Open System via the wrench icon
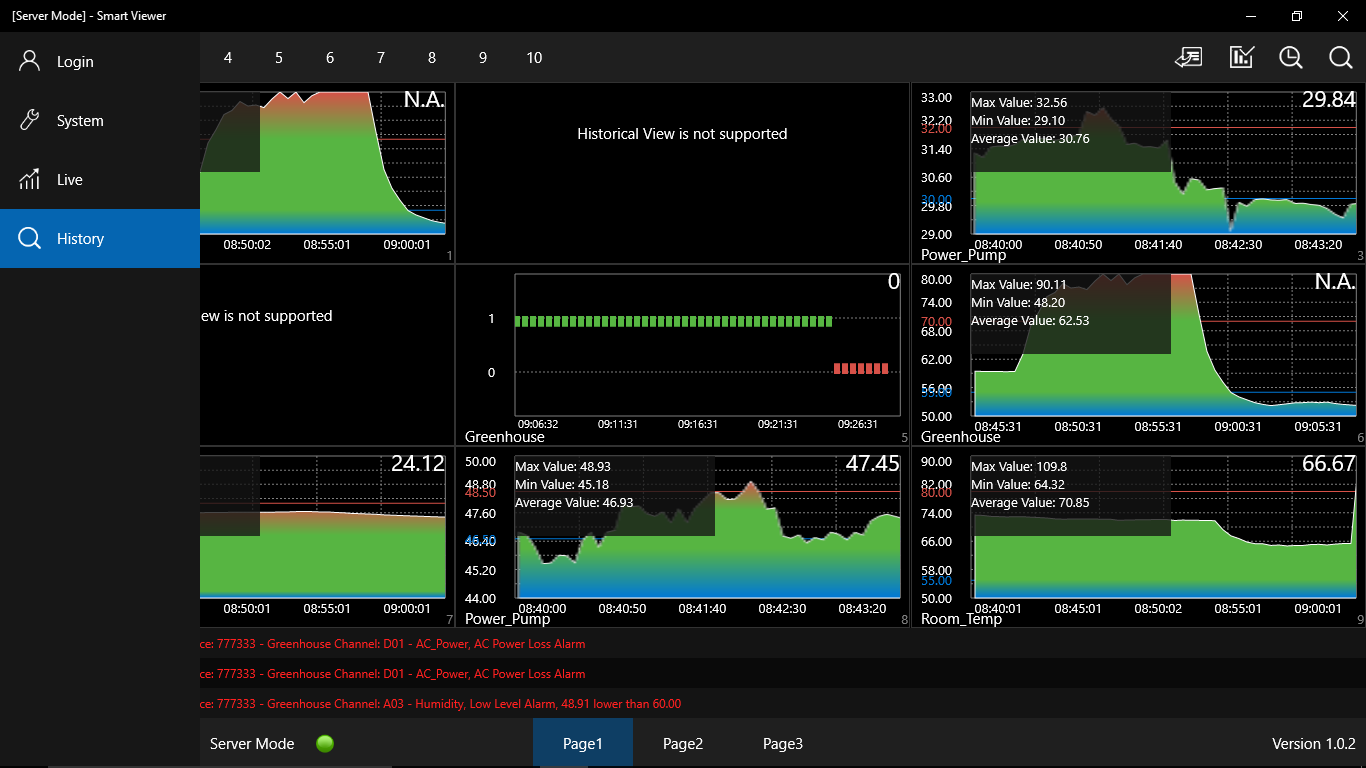Image resolution: width=1366 pixels, height=768 pixels. [30, 120]
